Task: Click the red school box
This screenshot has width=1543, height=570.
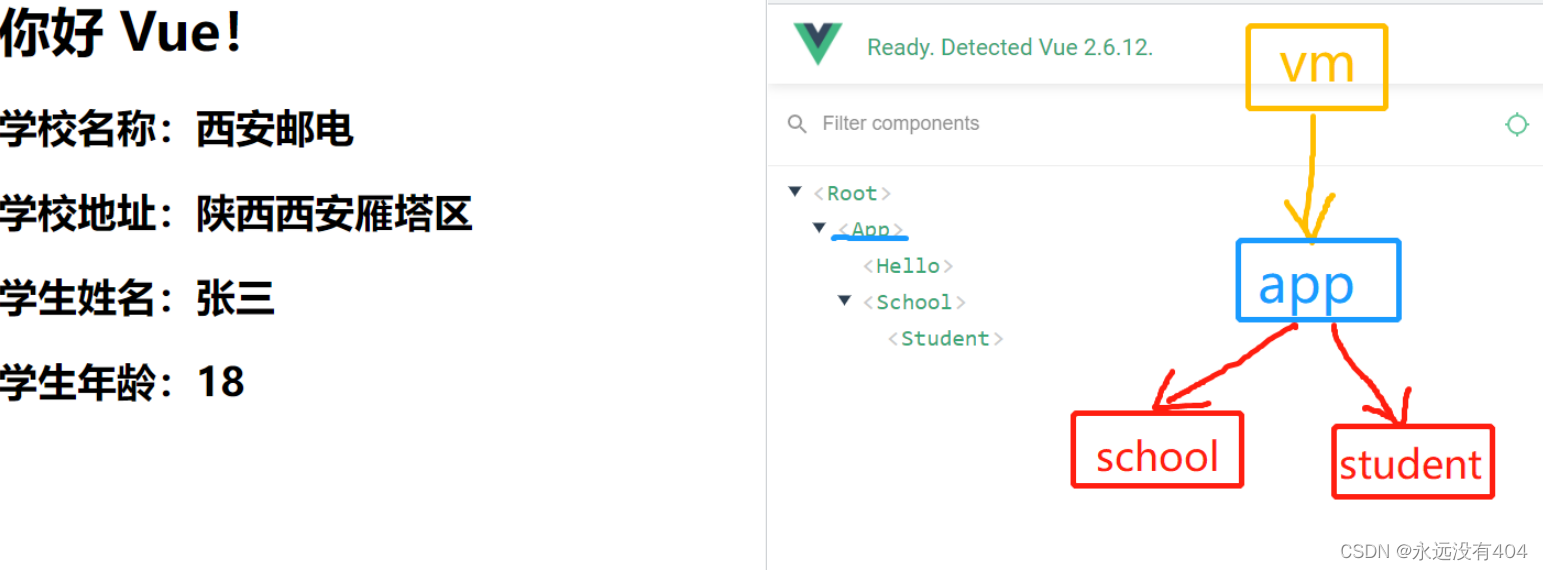Action: tap(1157, 450)
